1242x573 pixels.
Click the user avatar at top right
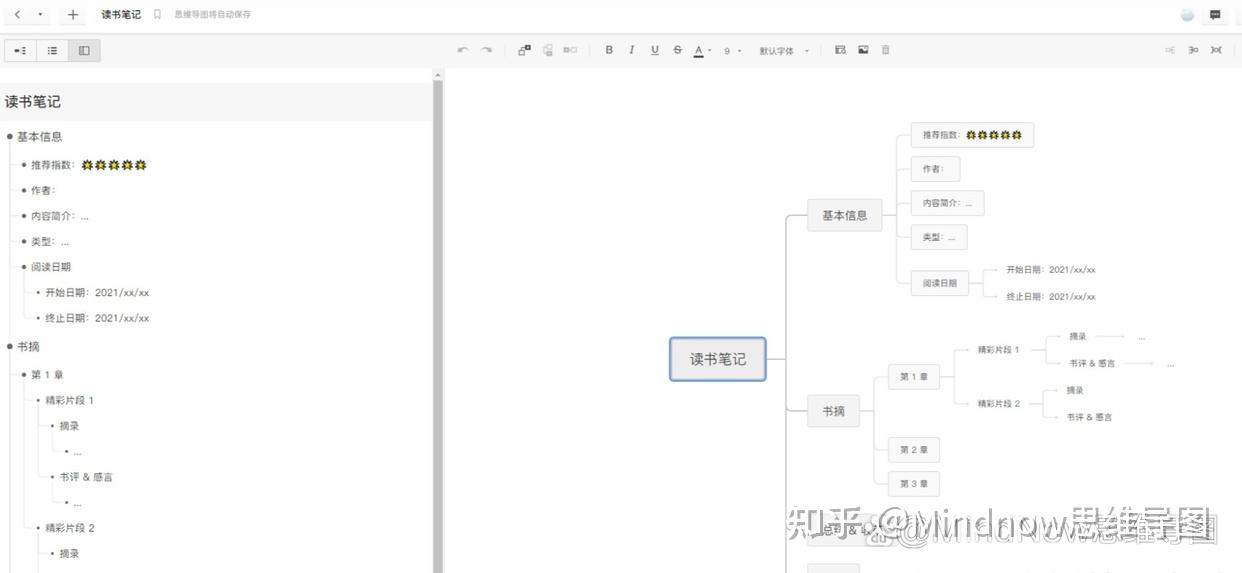click(x=1188, y=15)
